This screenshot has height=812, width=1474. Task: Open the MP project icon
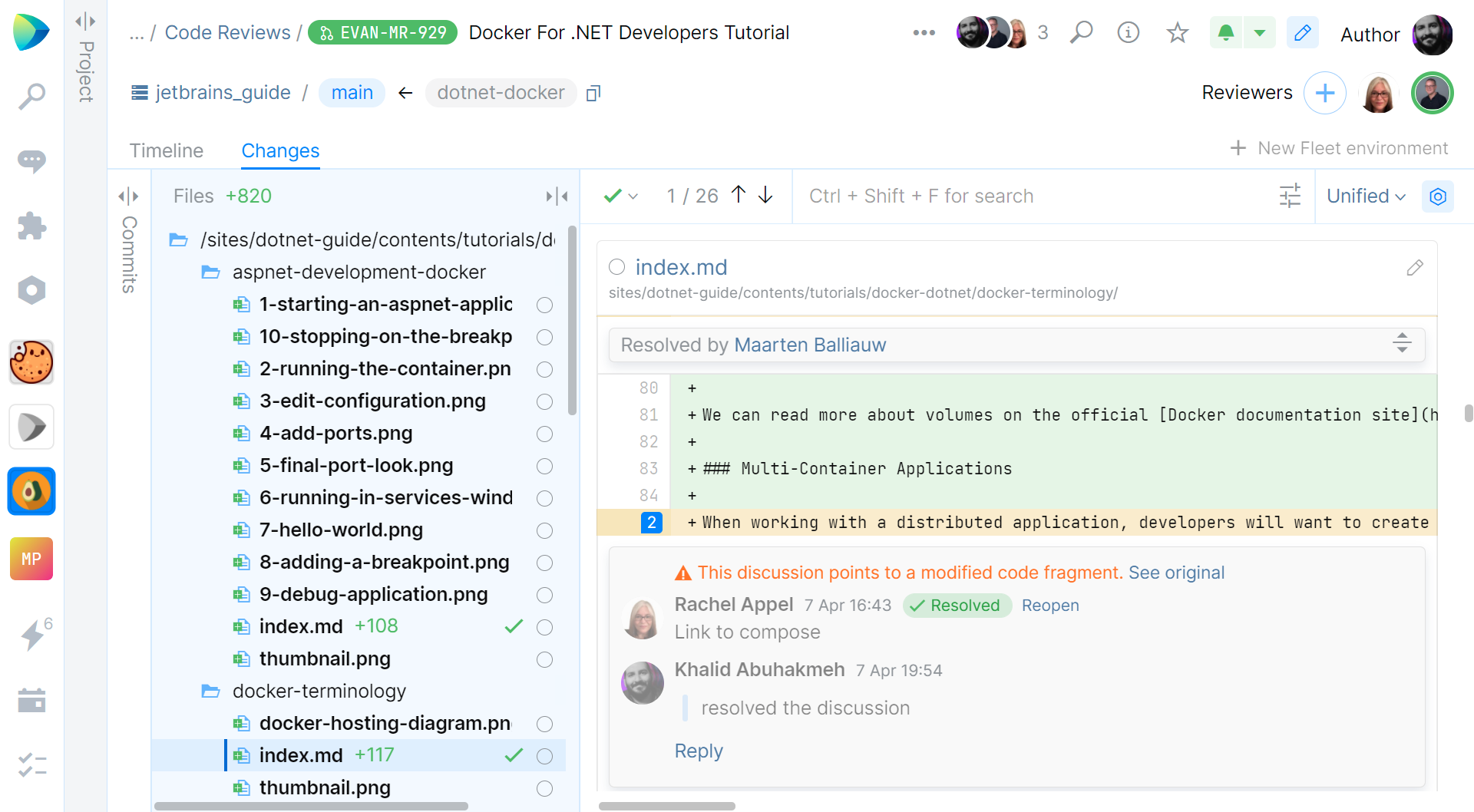click(31, 559)
